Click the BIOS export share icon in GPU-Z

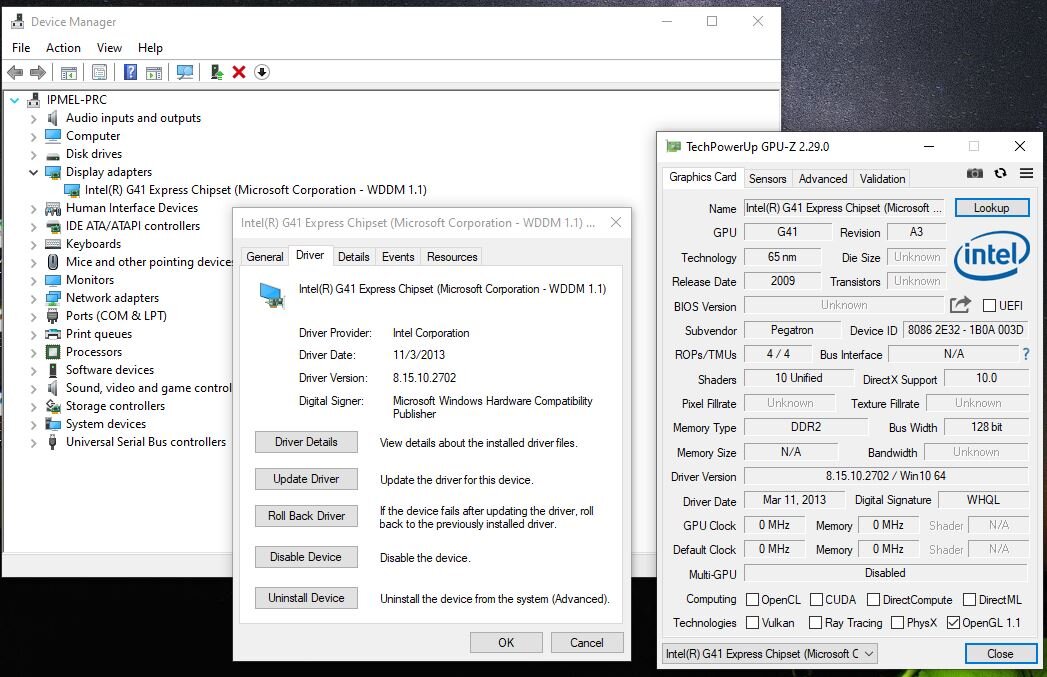pos(960,305)
